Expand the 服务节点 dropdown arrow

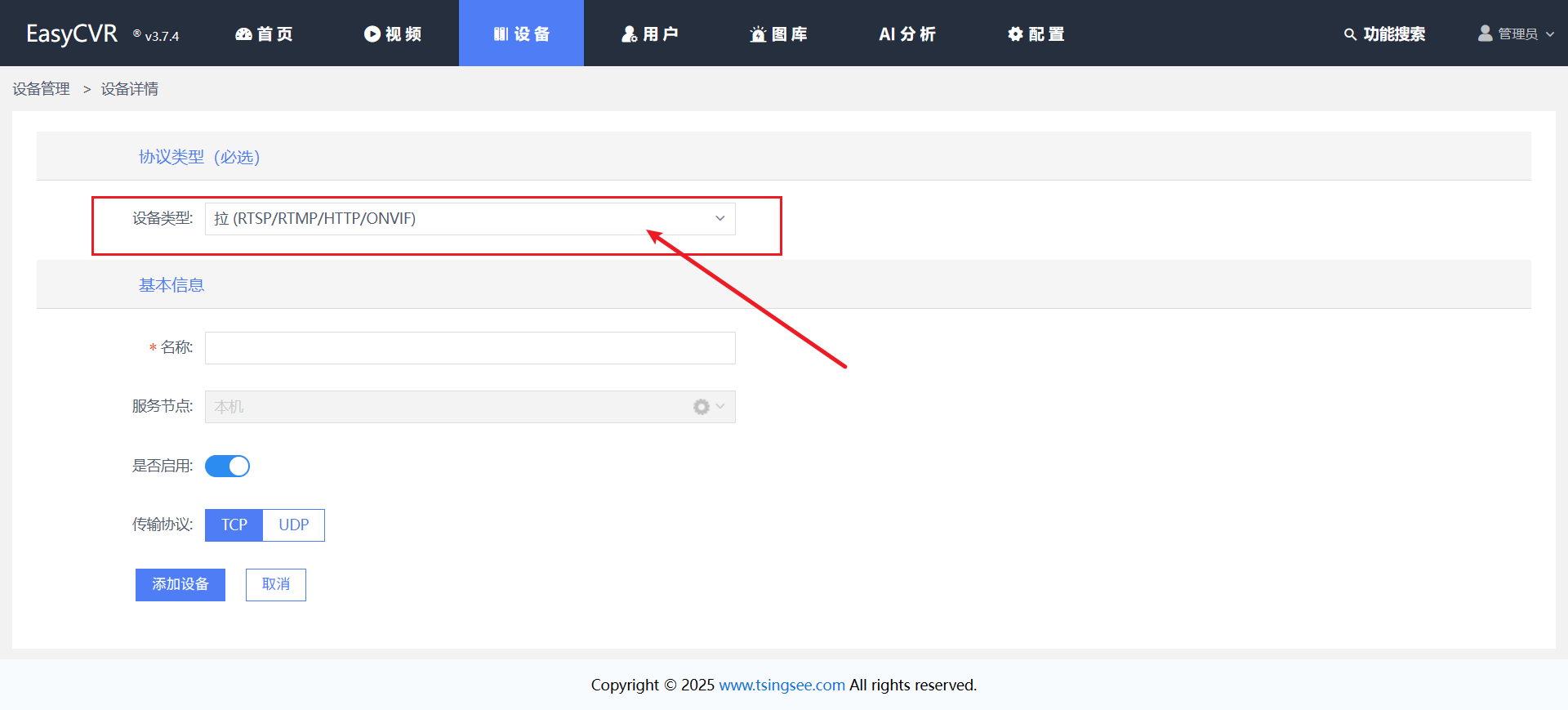click(x=720, y=406)
